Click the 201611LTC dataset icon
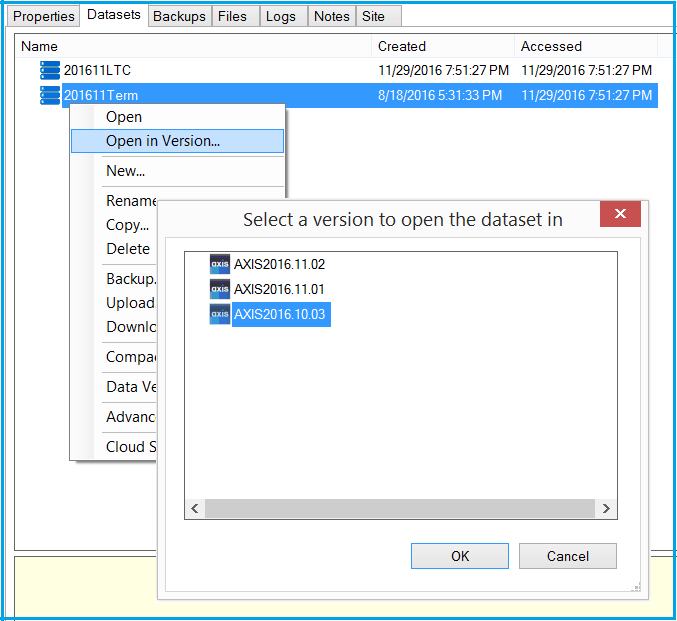The height and width of the screenshot is (621, 677). pos(50,70)
